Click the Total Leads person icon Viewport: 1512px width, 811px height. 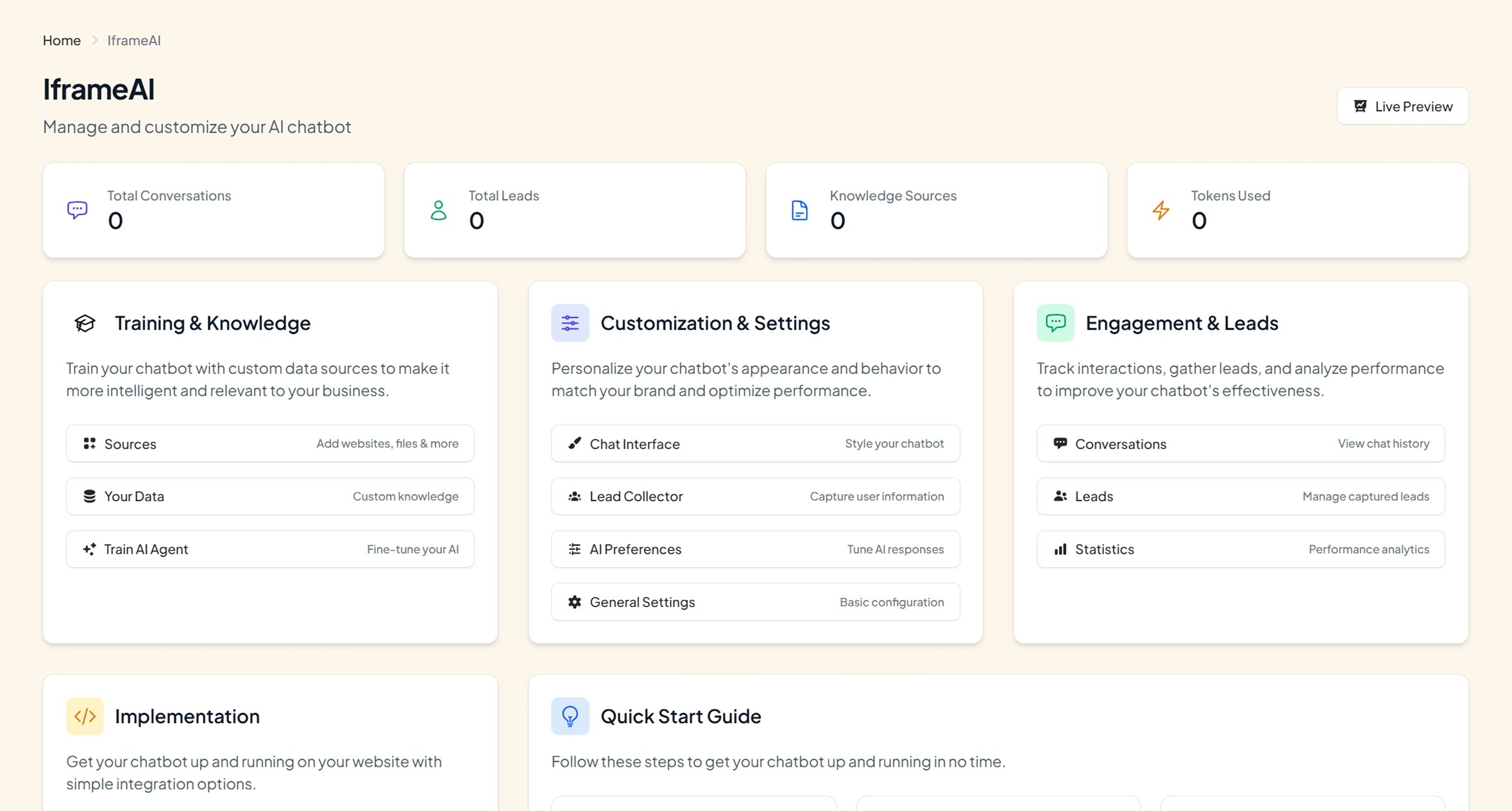click(x=438, y=210)
